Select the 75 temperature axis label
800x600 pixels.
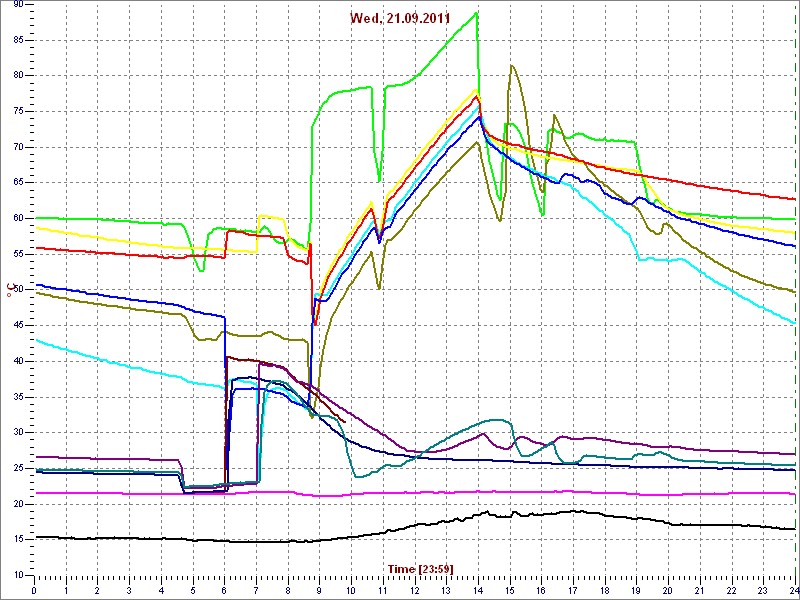18,112
